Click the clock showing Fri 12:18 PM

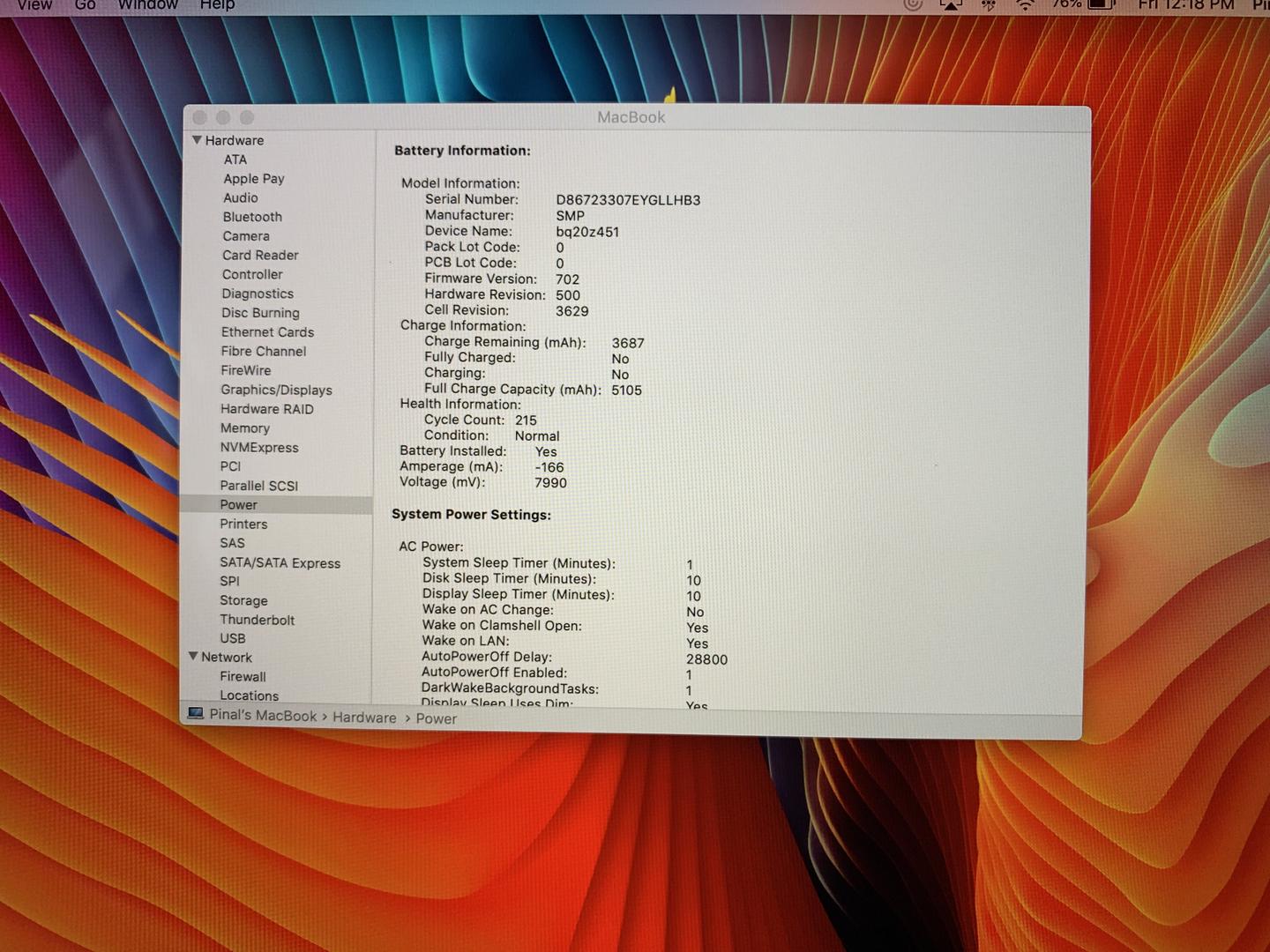pyautogui.click(x=1186, y=5)
